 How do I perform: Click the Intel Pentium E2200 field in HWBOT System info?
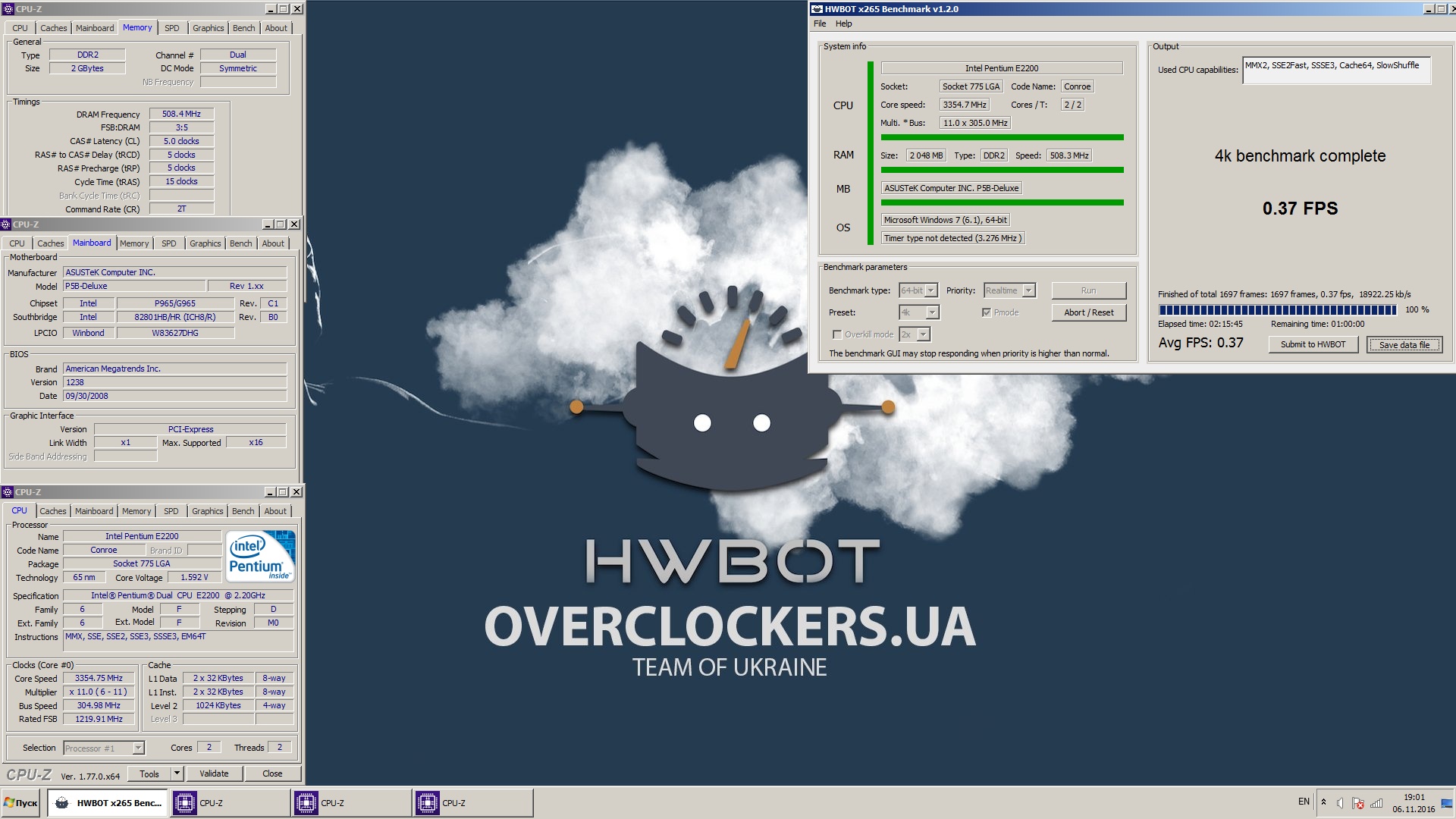tap(1001, 68)
